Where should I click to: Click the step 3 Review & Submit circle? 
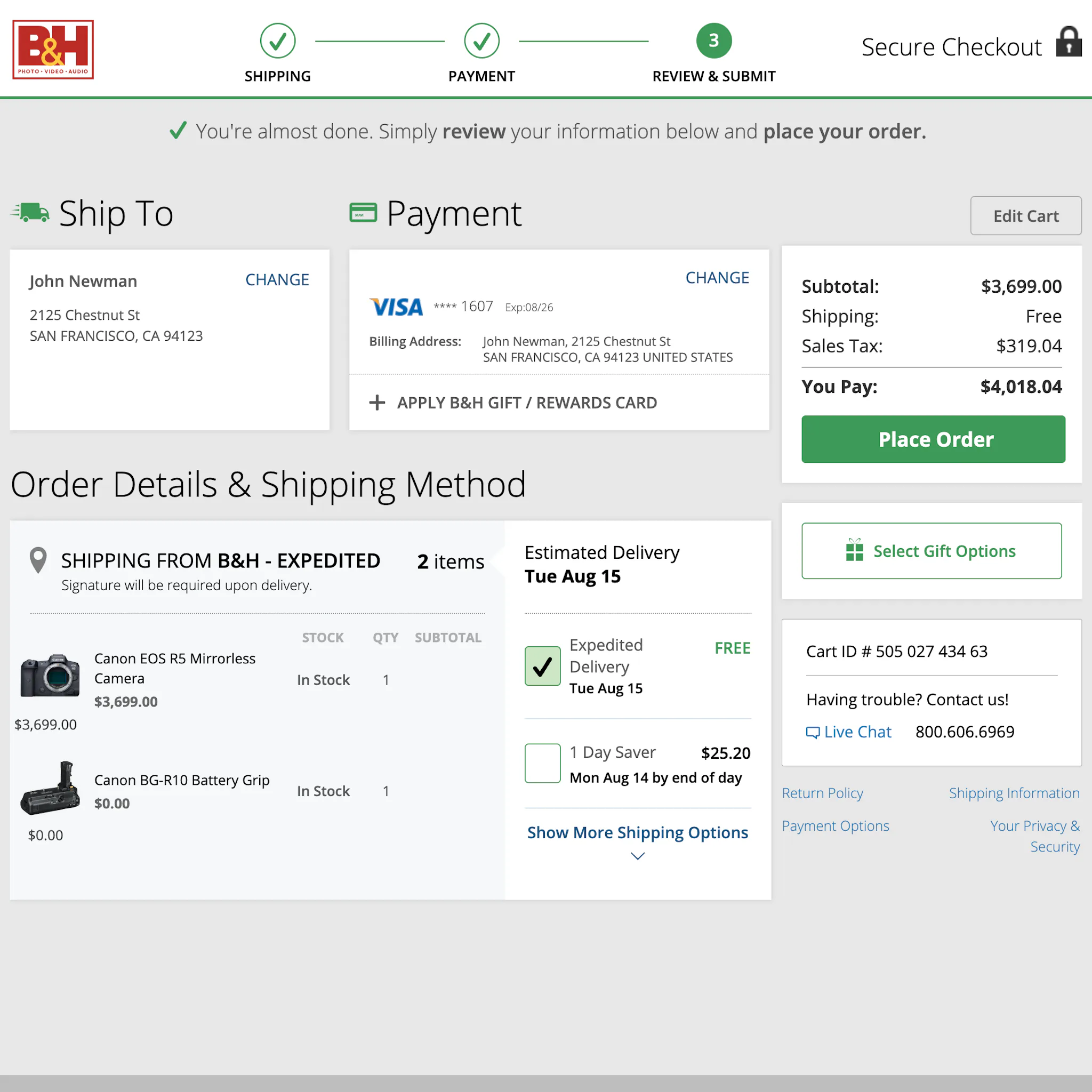[x=714, y=41]
